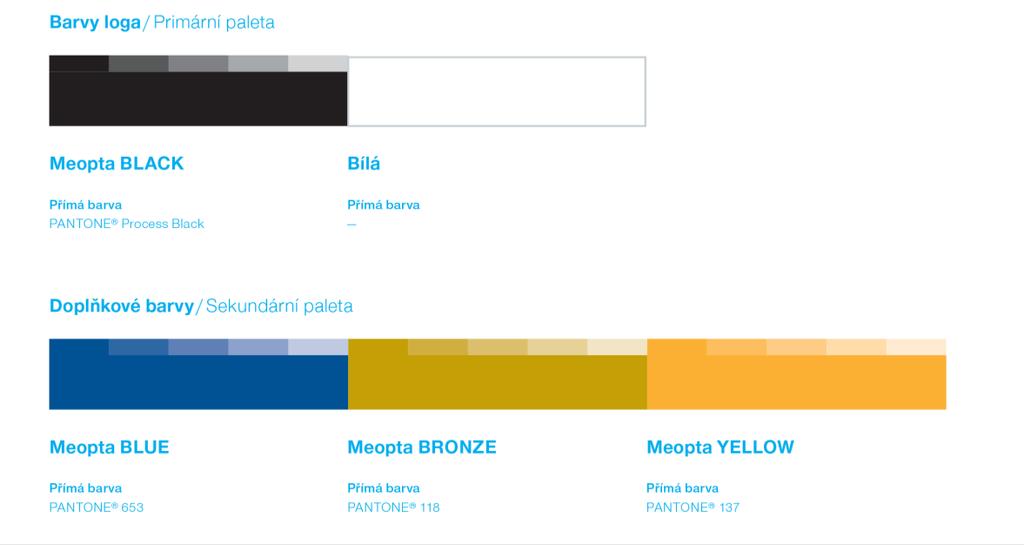Click the lightest yellow tint swatch
This screenshot has height=545, width=1024.
click(916, 347)
